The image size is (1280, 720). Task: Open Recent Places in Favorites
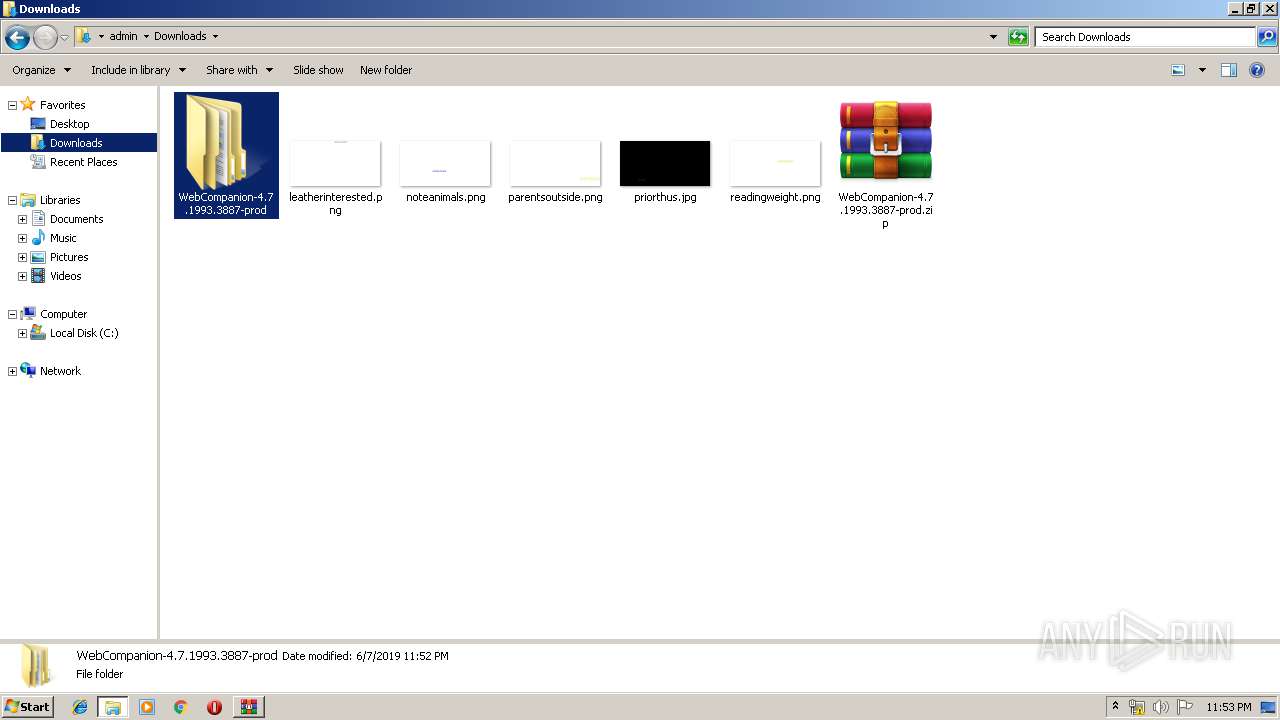tap(84, 162)
